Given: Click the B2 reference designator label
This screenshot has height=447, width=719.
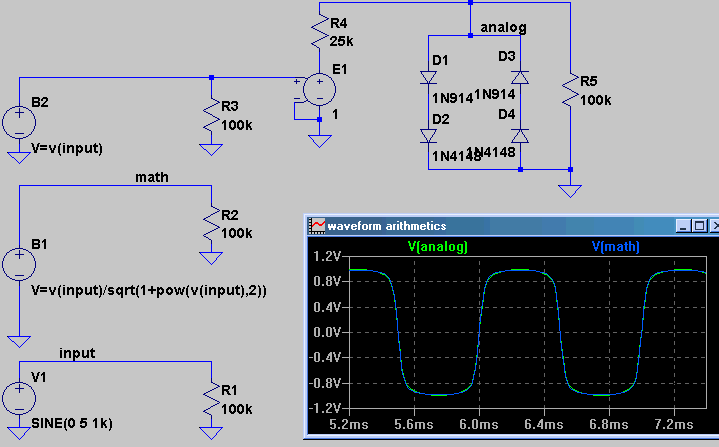Looking at the screenshot, I should pos(40,102).
